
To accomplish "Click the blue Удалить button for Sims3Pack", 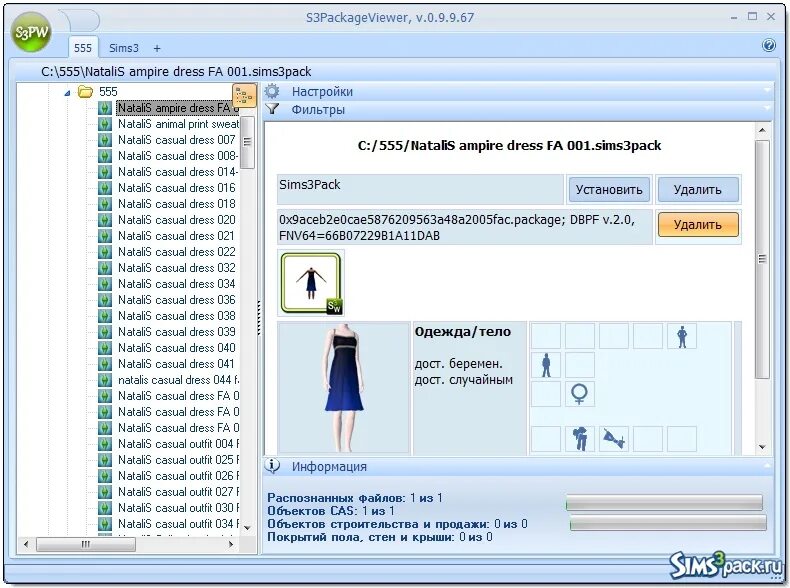I will click(x=697, y=189).
